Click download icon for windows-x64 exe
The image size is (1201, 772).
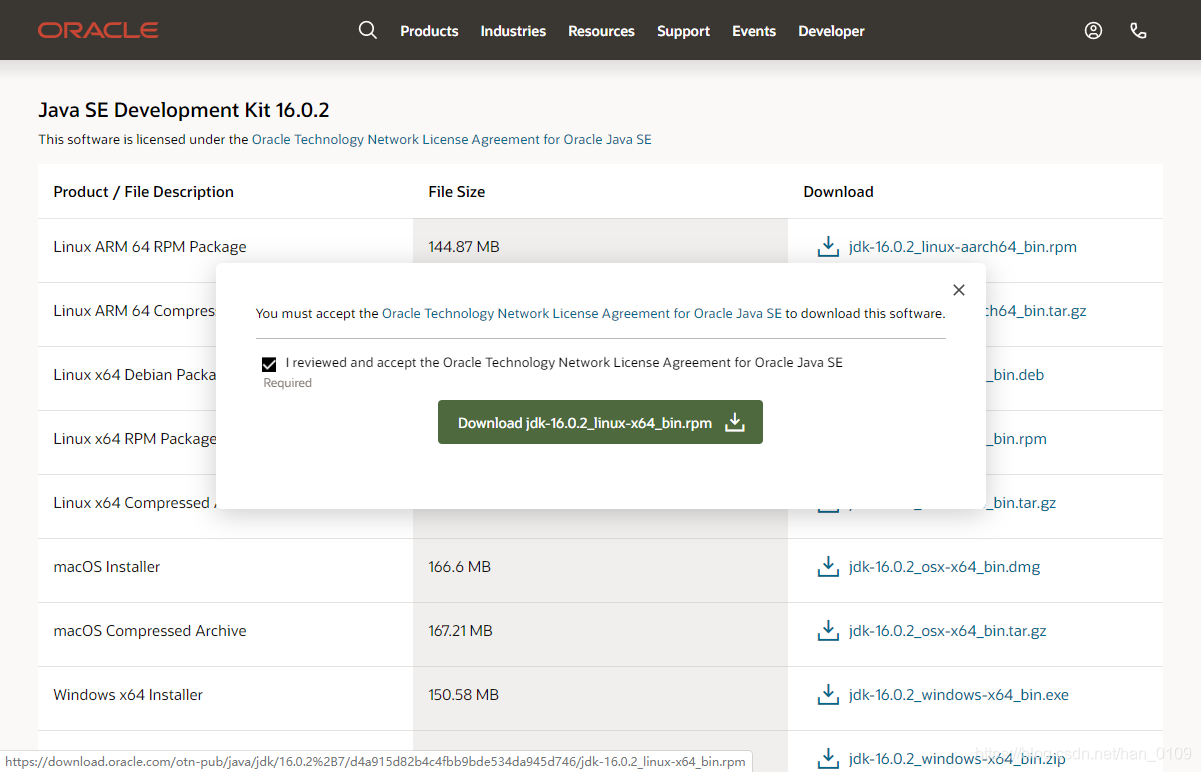click(828, 695)
